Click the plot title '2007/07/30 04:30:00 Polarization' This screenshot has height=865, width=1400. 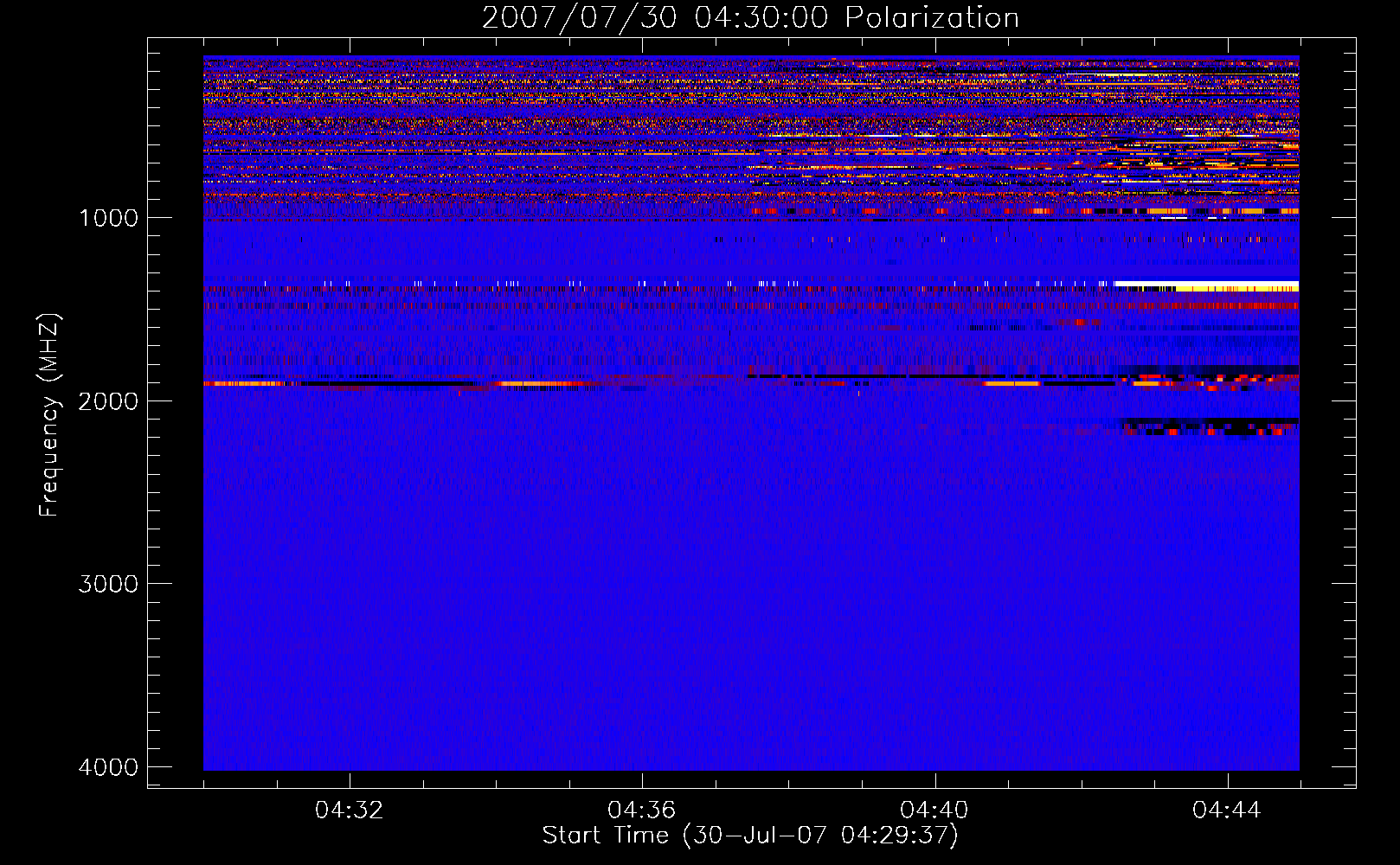tap(750, 18)
